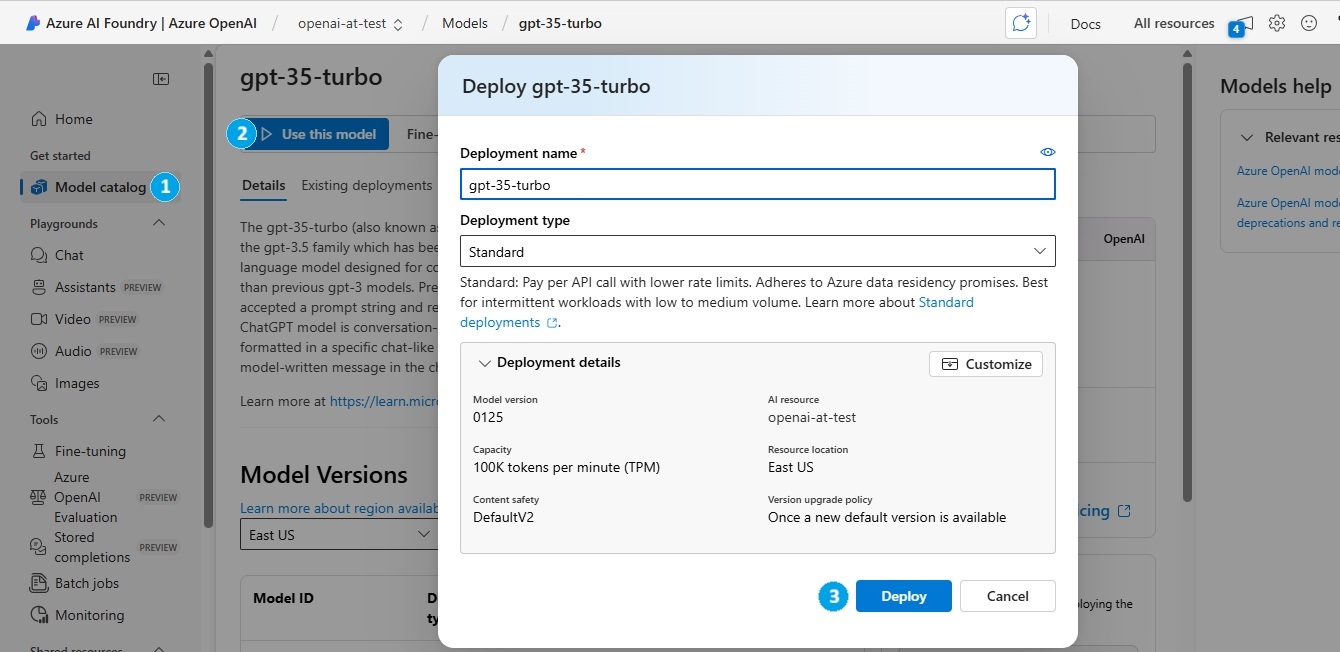Viewport: 1340px width, 652px height.
Task: Open the Chat playground
Action: tap(69, 255)
